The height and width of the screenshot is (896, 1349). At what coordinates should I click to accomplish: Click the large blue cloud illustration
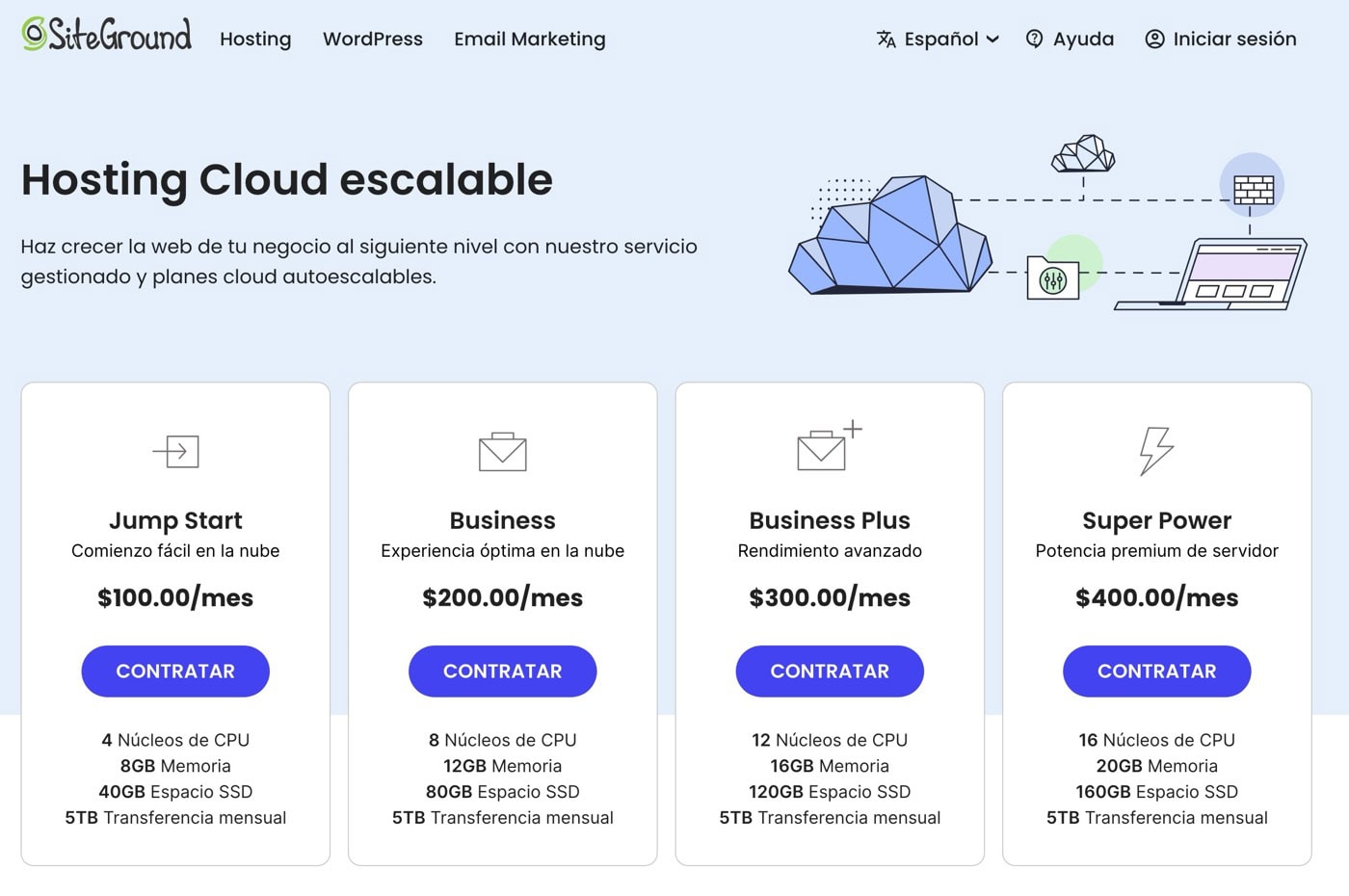(889, 234)
